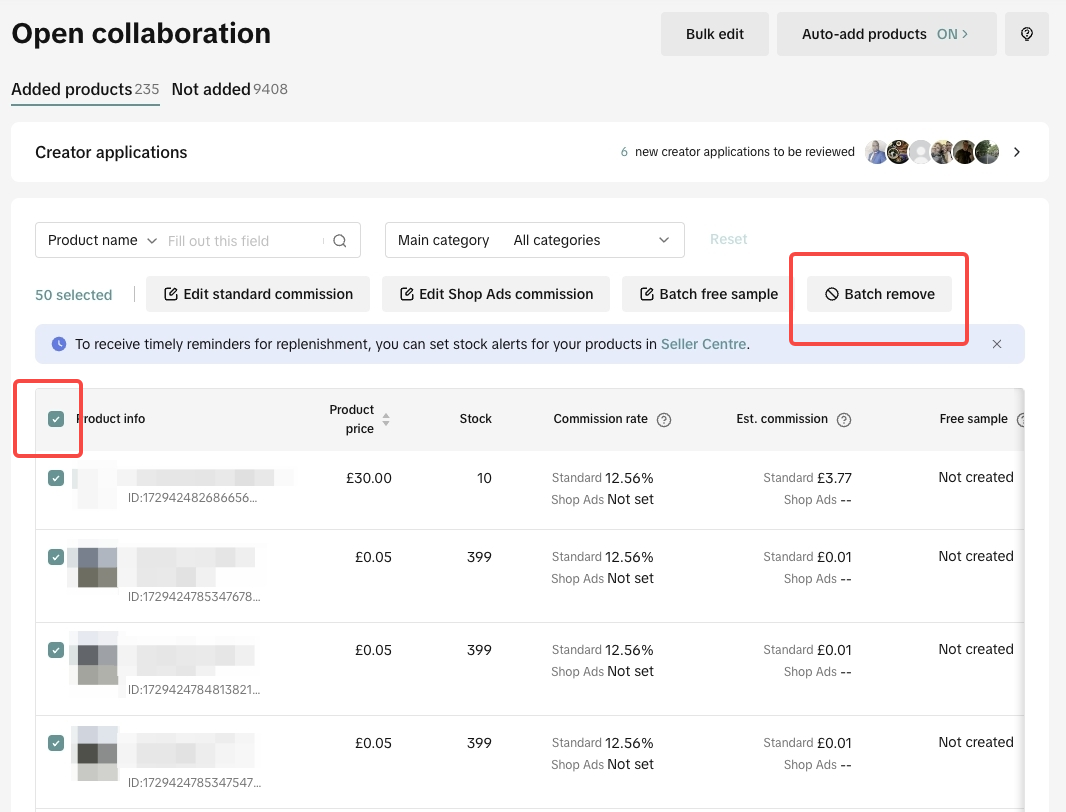The image size is (1066, 812).
Task: Click the help location pin icon
Action: 1026,34
